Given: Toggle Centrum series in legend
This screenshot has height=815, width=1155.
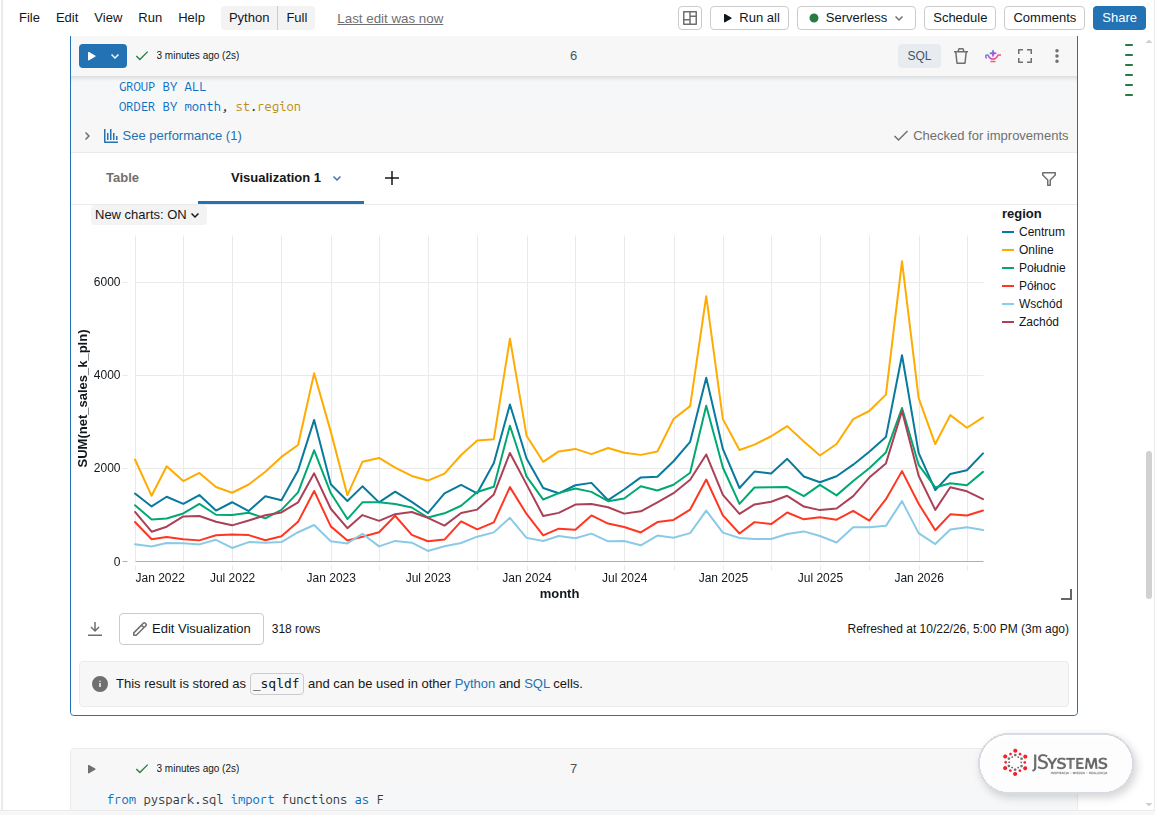Looking at the screenshot, I should [x=1033, y=231].
